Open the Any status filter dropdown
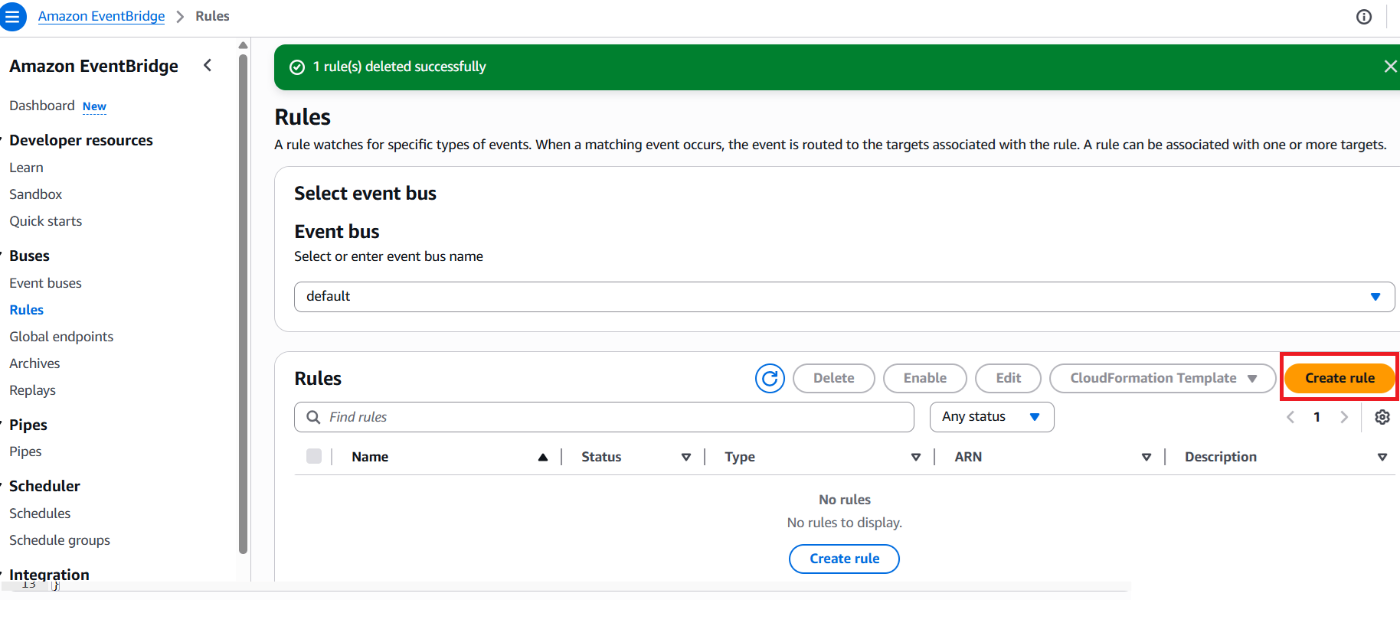Screen dimensions: 1400x629 click(x=992, y=417)
